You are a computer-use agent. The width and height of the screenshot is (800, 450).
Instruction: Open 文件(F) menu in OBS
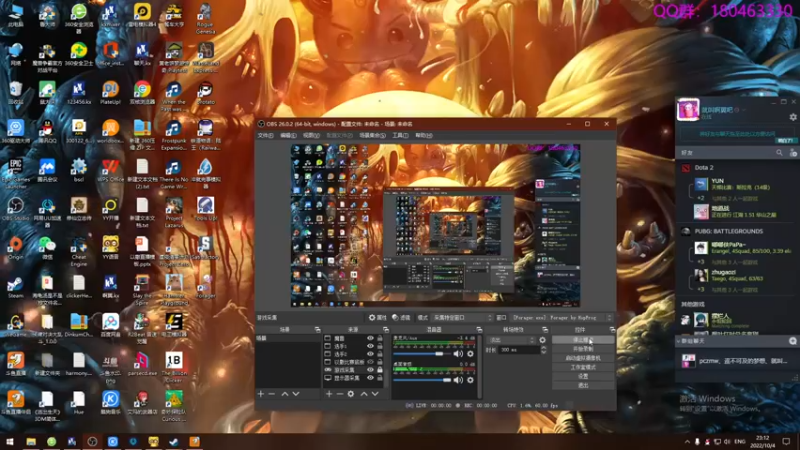tap(265, 135)
